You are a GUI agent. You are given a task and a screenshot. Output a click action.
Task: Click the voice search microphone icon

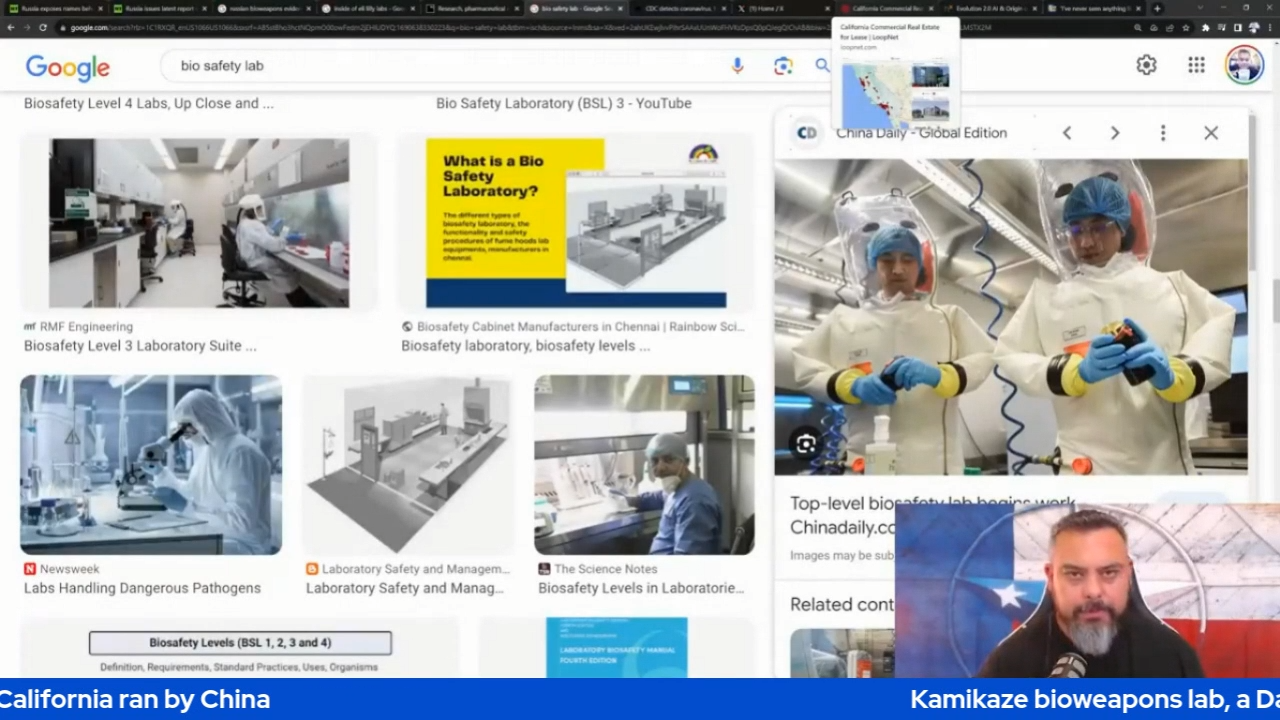[x=737, y=66]
